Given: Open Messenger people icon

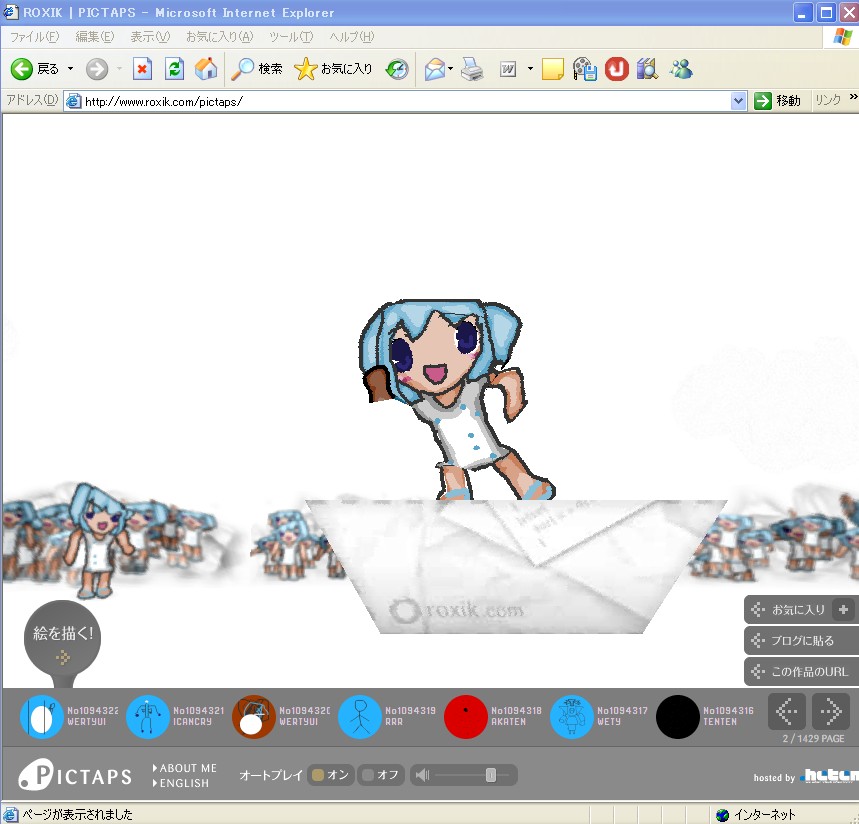Looking at the screenshot, I should pos(680,69).
